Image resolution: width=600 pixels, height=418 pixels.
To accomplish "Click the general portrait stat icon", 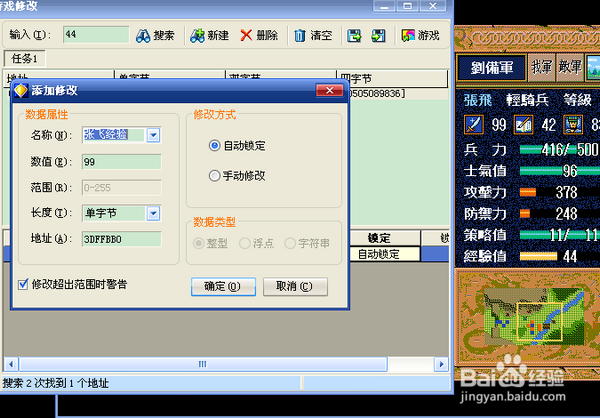I will [573, 124].
